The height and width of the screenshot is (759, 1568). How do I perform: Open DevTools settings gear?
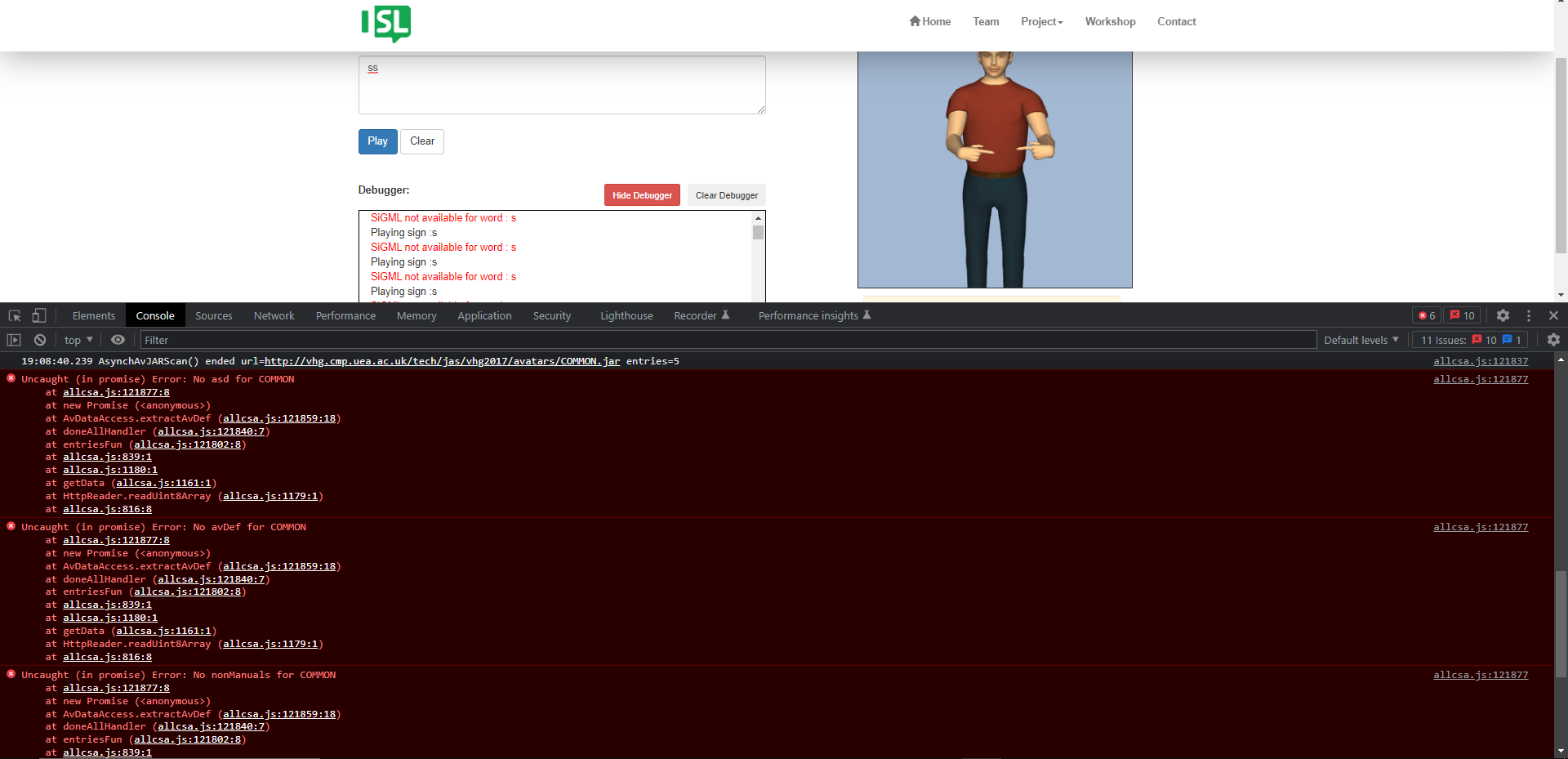1502,315
